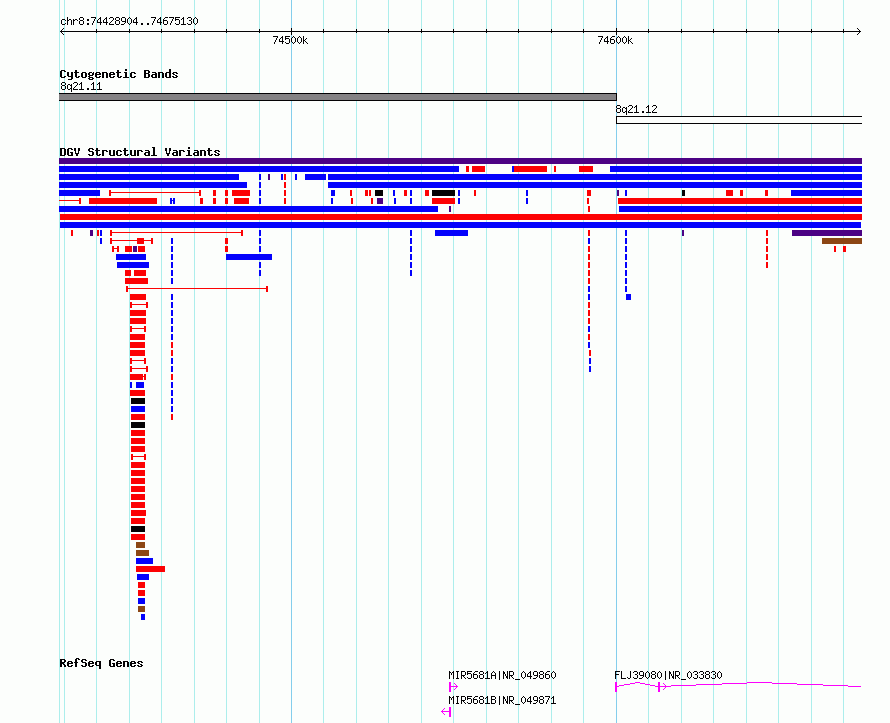Select the gray 8q21.11 band bar

[x=338, y=97]
